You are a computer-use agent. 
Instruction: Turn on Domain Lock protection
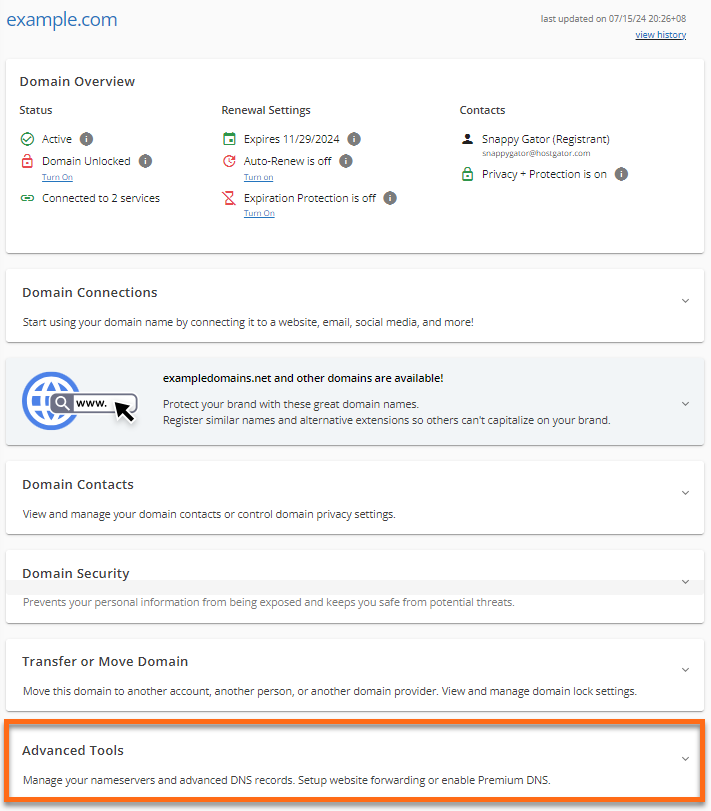click(x=57, y=177)
